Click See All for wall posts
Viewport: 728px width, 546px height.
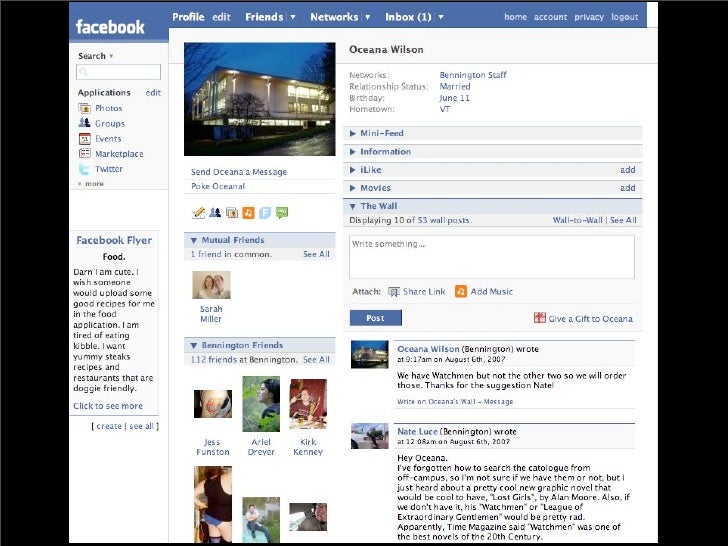[623, 221]
